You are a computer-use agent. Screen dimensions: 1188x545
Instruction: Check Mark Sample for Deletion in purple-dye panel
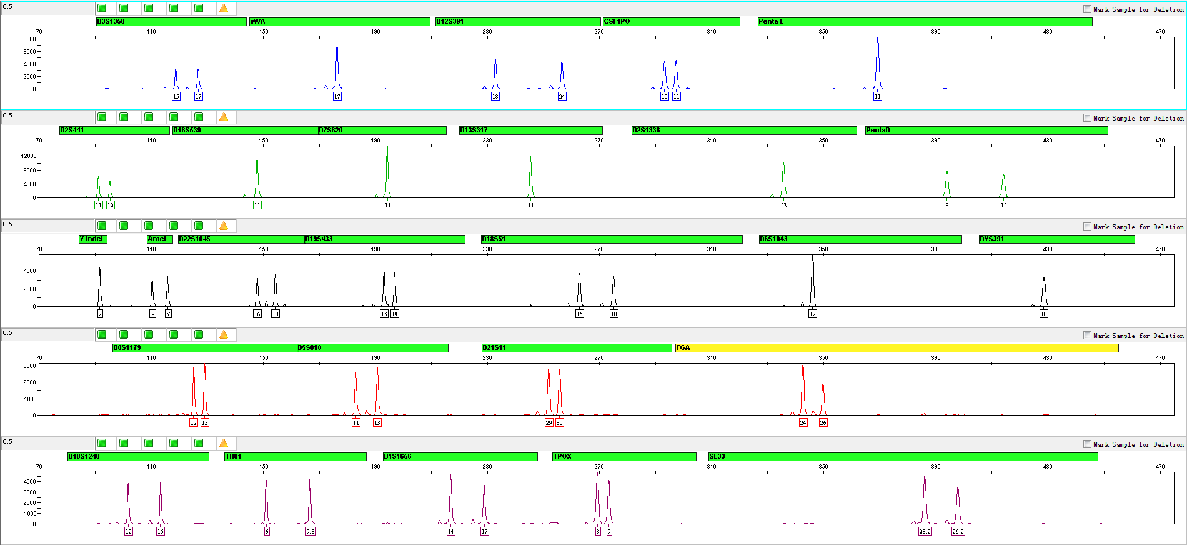point(1088,444)
